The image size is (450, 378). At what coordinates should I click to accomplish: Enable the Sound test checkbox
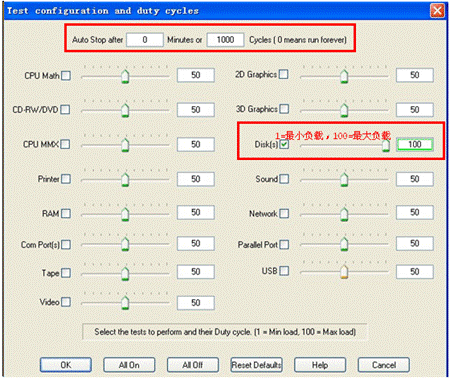coord(284,179)
